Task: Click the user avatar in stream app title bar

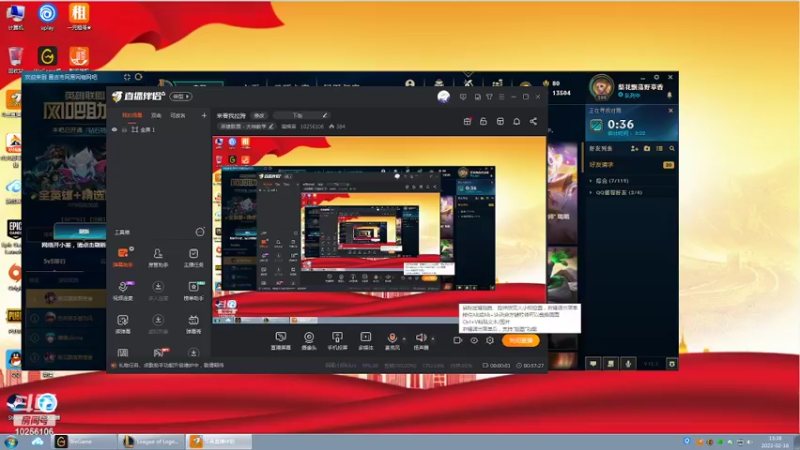Action: click(x=443, y=96)
